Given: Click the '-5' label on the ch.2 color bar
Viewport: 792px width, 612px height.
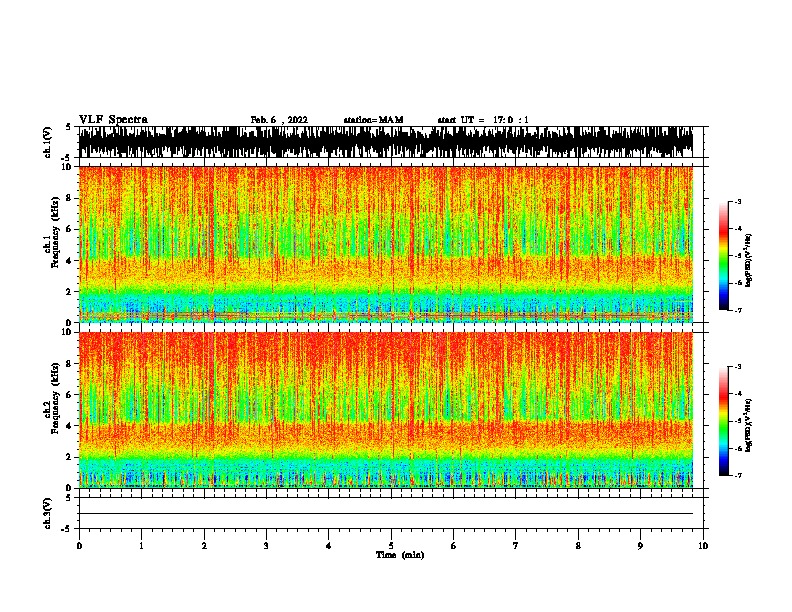Looking at the screenshot, I should coord(738,421).
